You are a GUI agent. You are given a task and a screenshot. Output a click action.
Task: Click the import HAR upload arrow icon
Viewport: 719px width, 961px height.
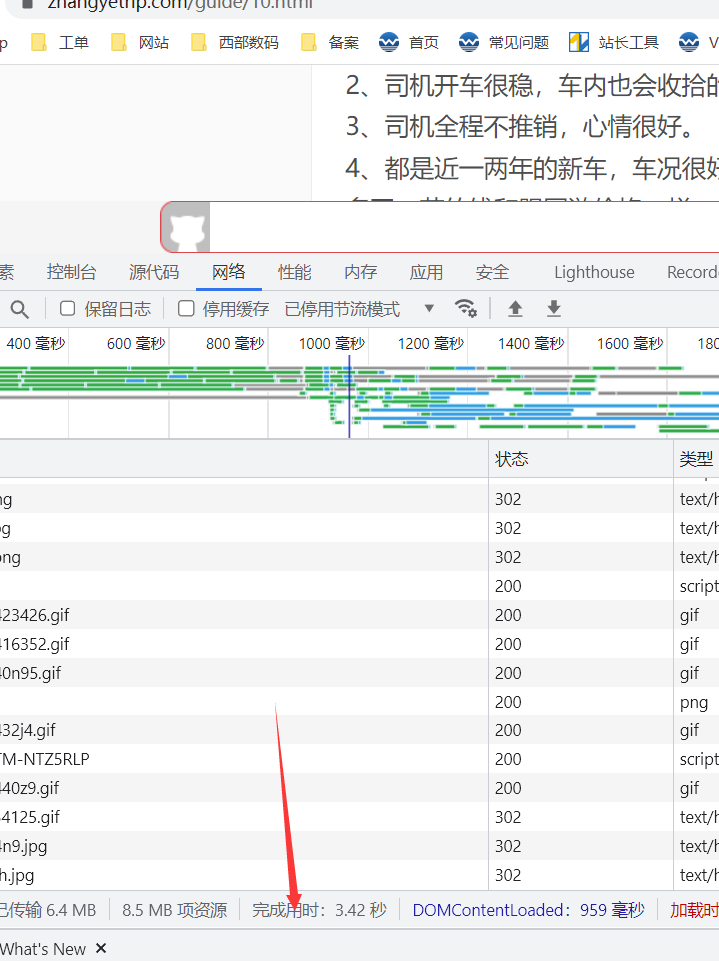pyautogui.click(x=515, y=308)
